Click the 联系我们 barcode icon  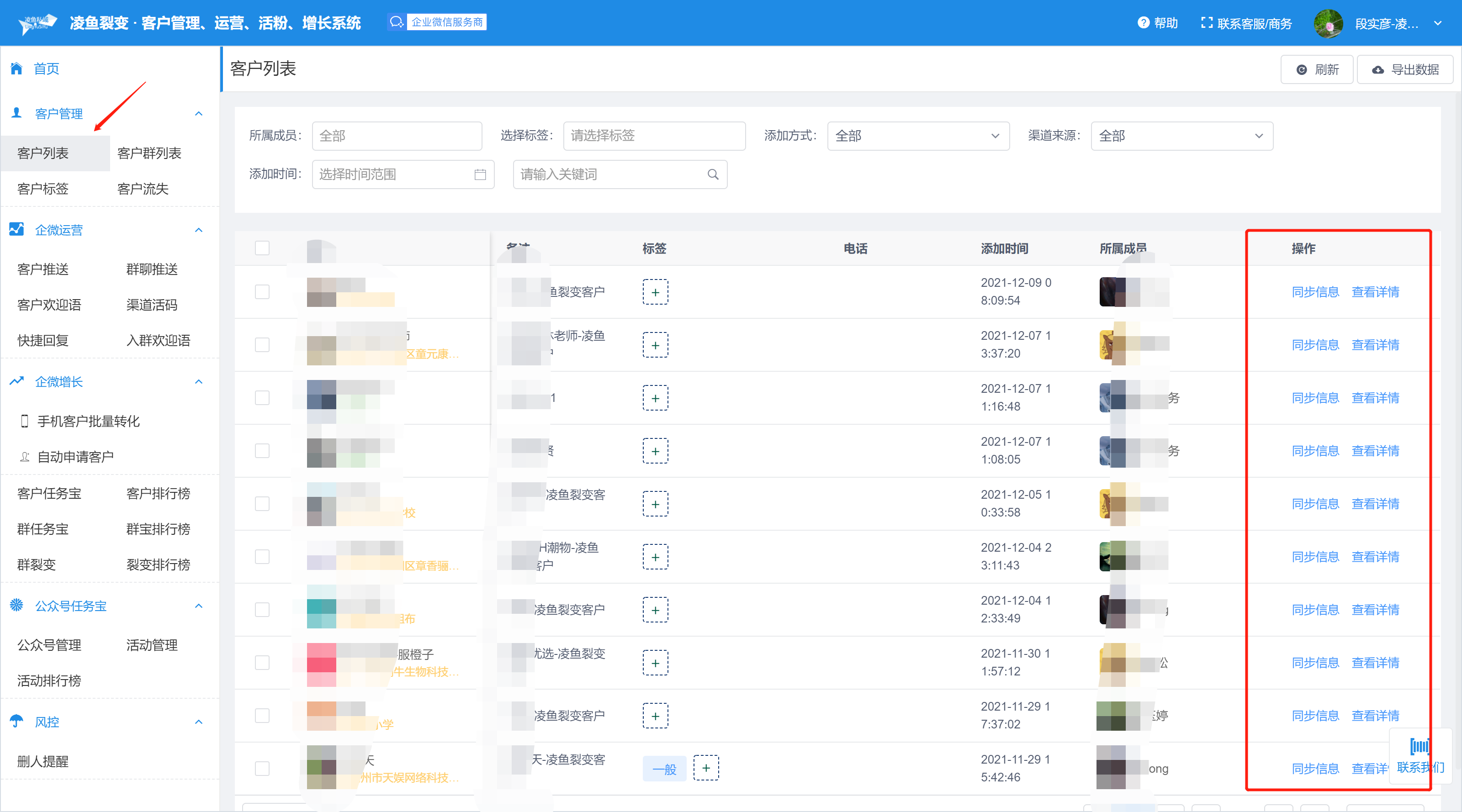(x=1420, y=746)
